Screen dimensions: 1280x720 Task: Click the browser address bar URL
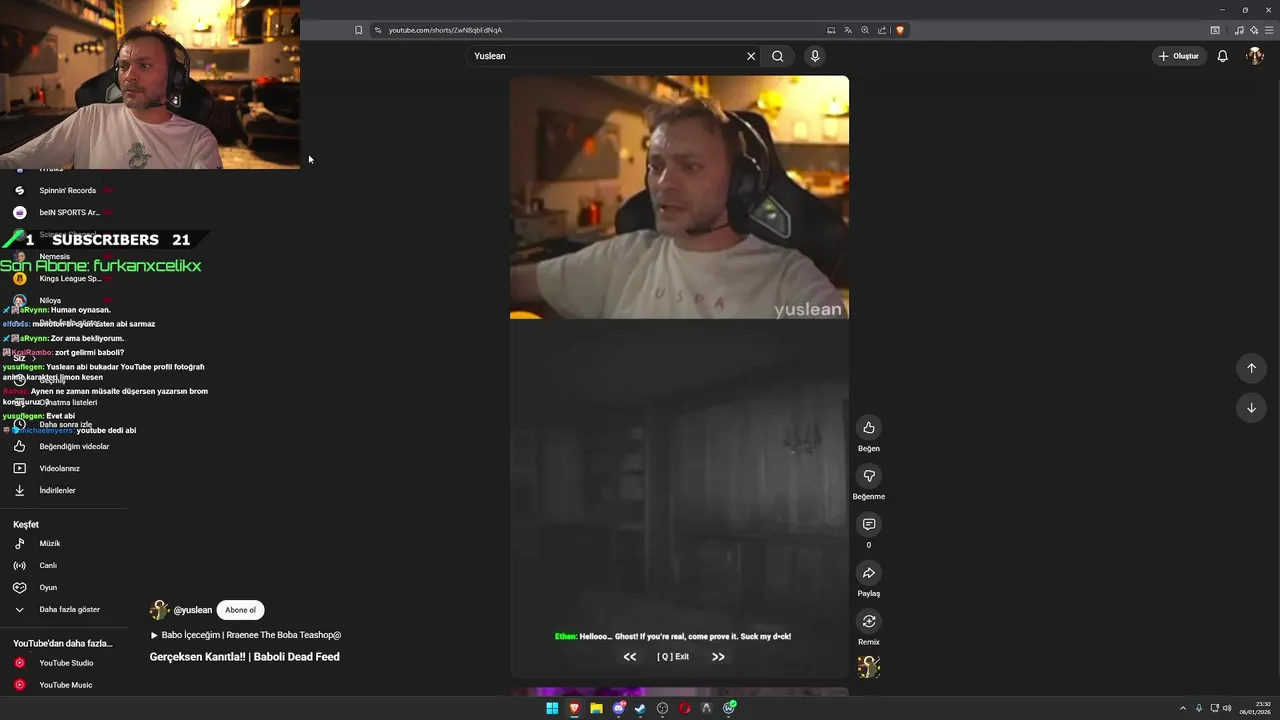click(x=445, y=30)
